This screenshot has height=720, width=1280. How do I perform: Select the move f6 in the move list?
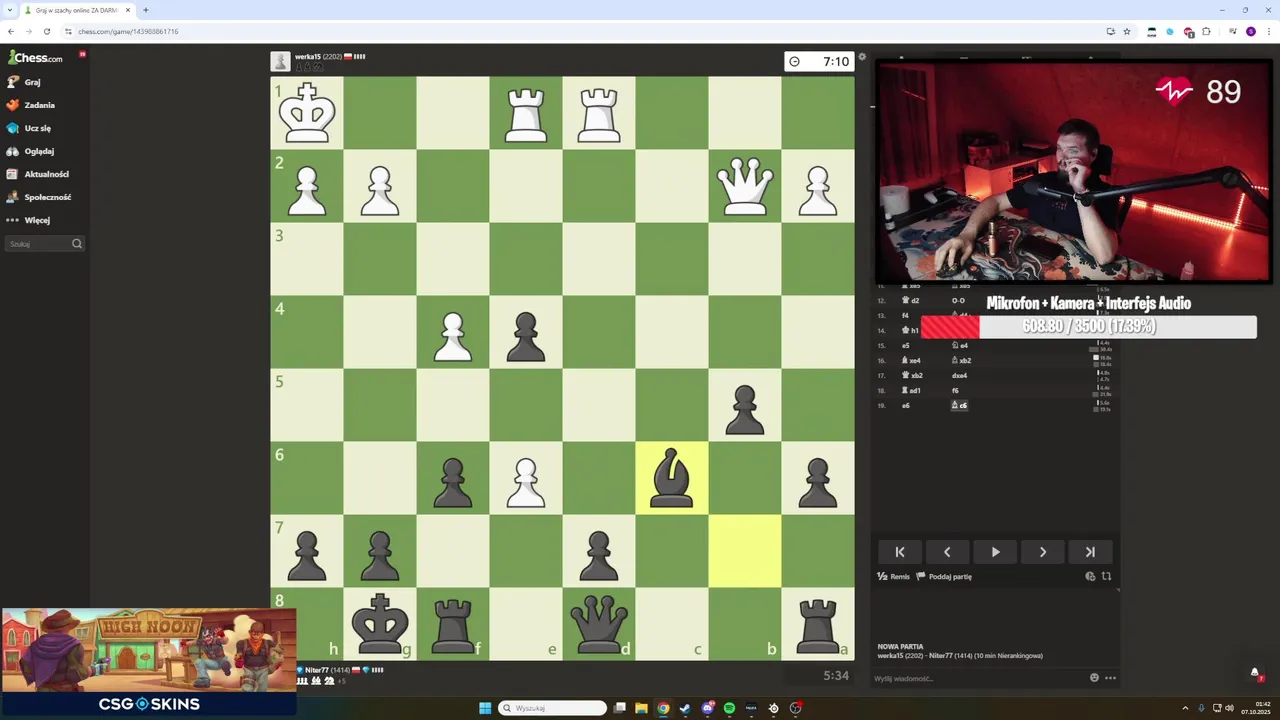[955, 391]
